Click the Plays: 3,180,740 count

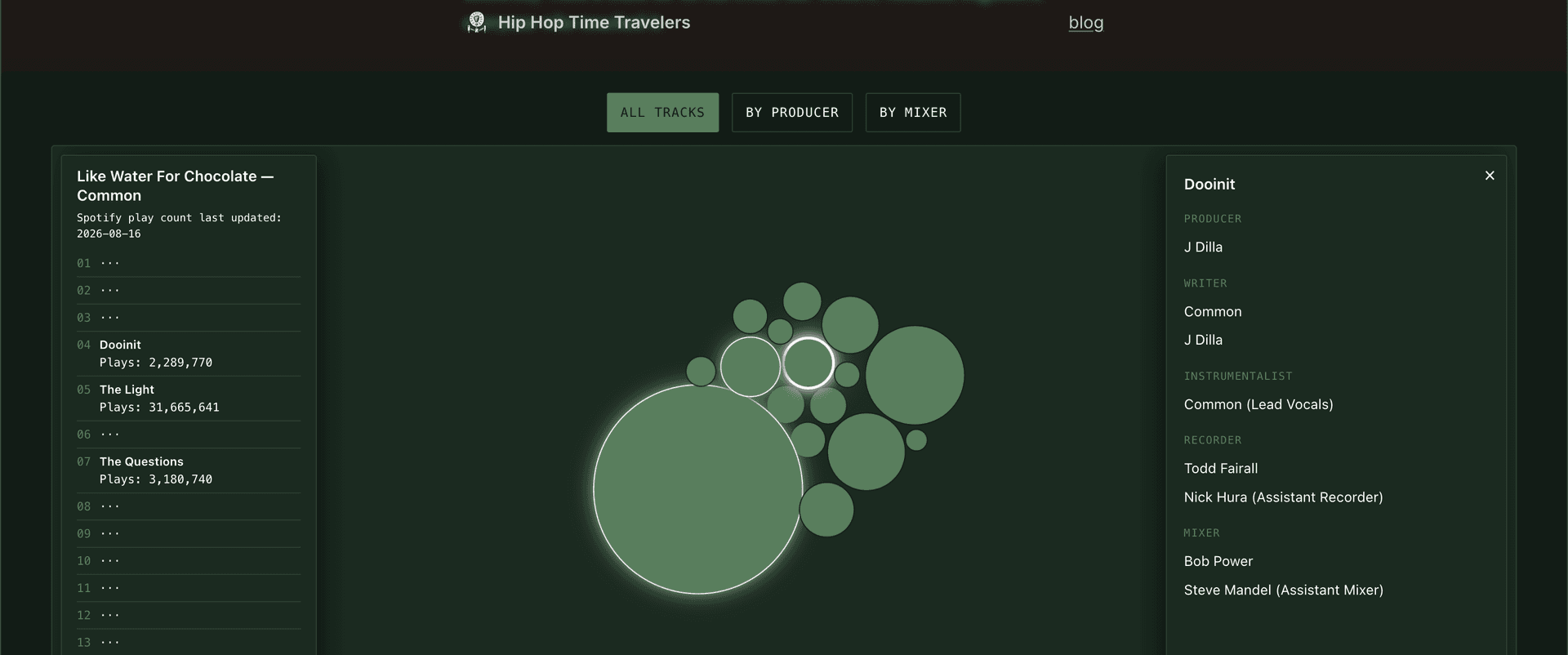pyautogui.click(x=156, y=479)
